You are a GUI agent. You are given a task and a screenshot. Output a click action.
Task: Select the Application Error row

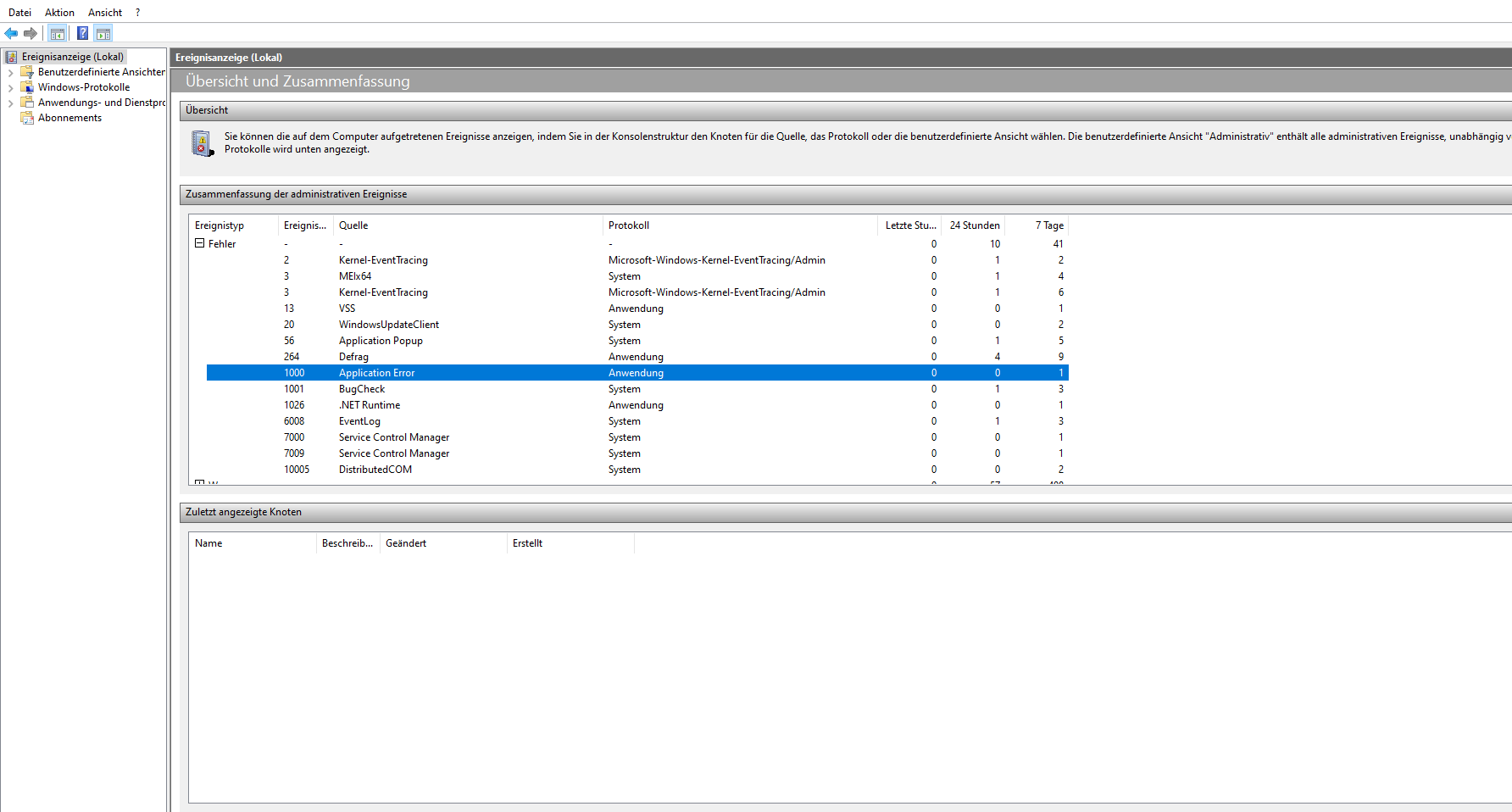tap(637, 373)
